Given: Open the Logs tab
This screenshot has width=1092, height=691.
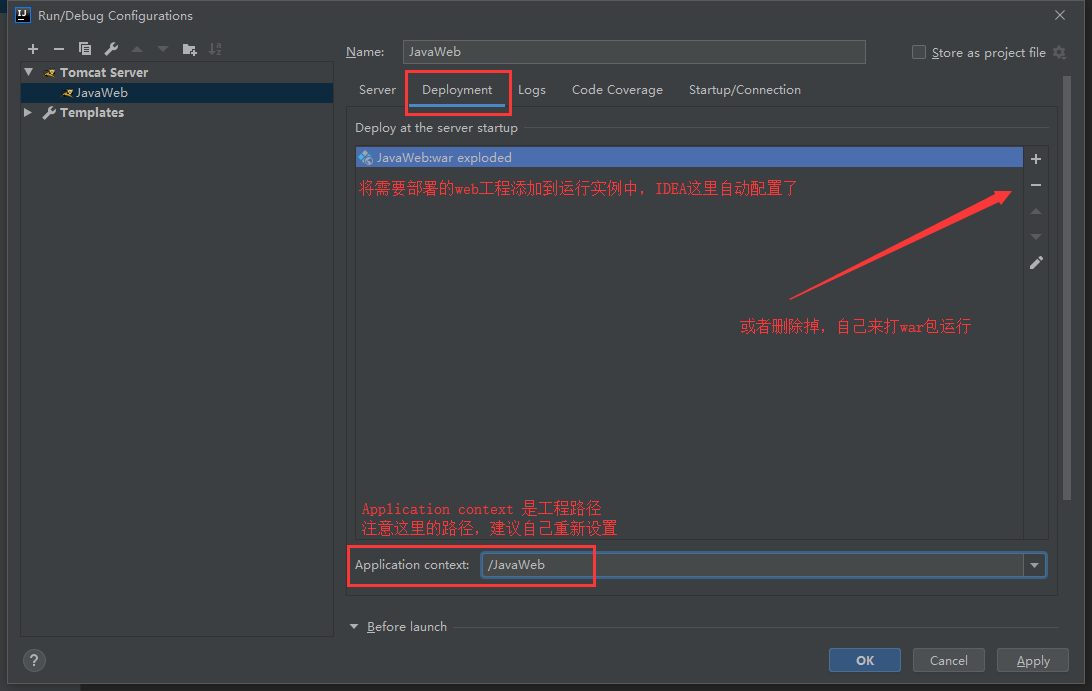Looking at the screenshot, I should click(x=531, y=90).
